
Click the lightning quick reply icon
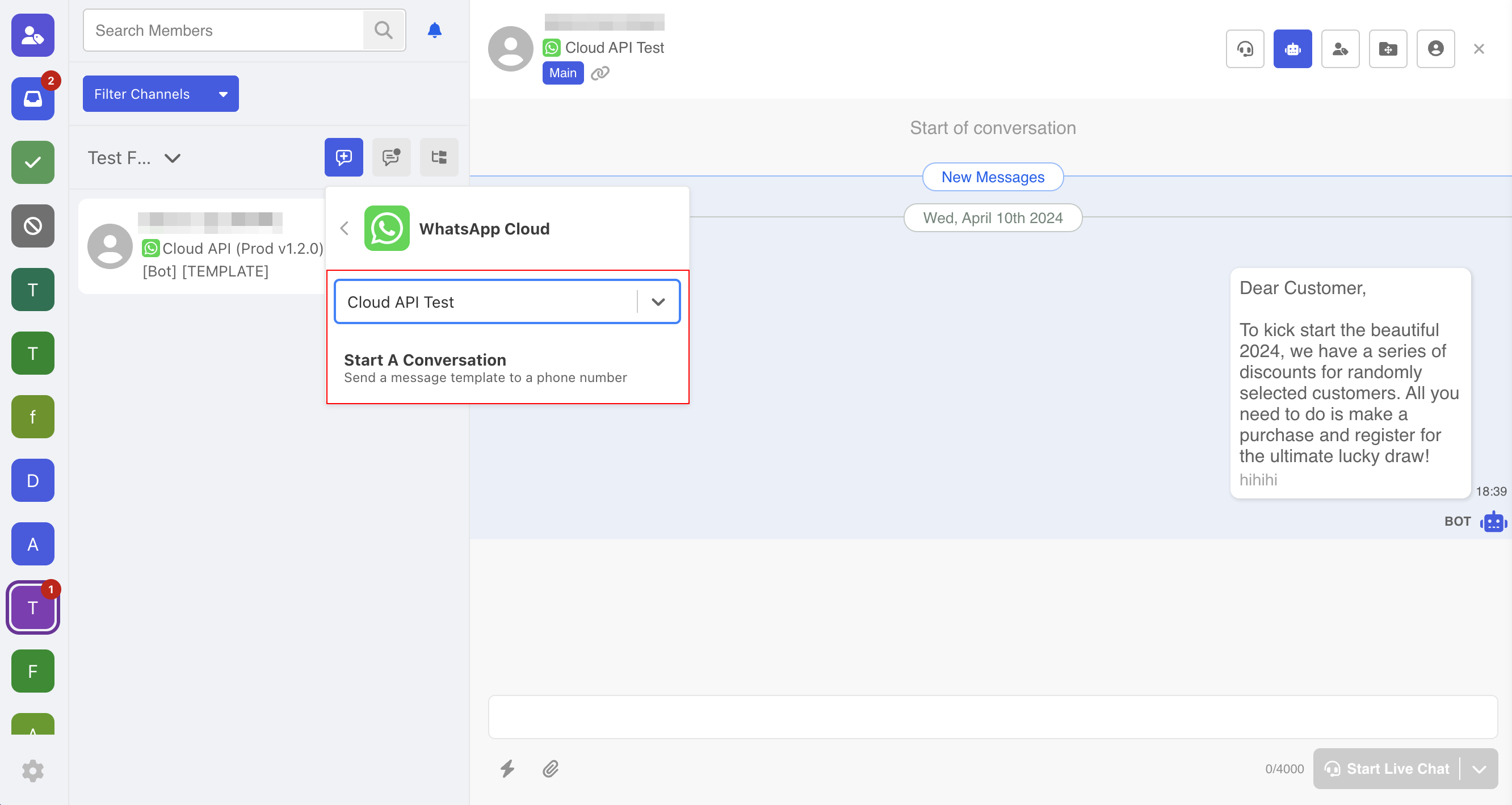[507, 768]
